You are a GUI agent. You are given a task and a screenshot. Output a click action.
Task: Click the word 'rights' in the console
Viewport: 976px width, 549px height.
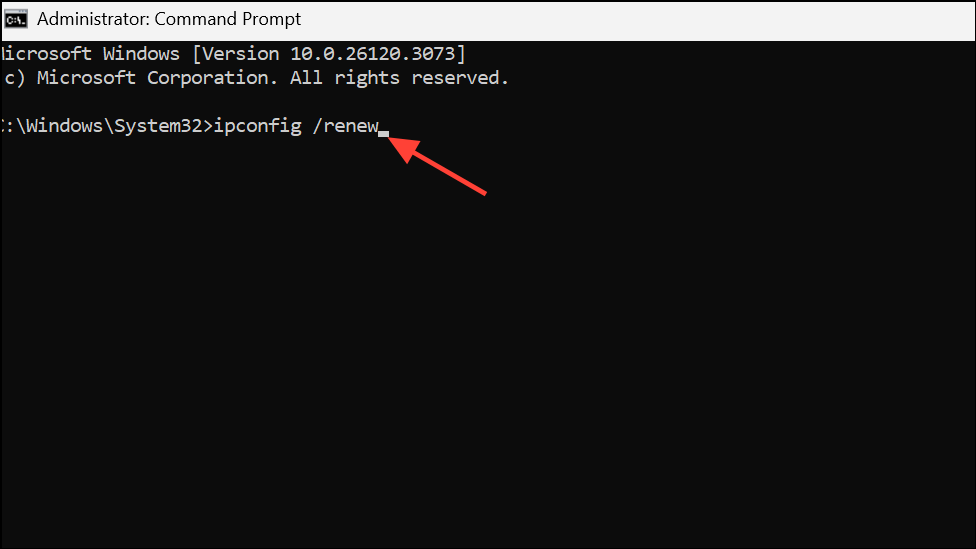coord(367,78)
